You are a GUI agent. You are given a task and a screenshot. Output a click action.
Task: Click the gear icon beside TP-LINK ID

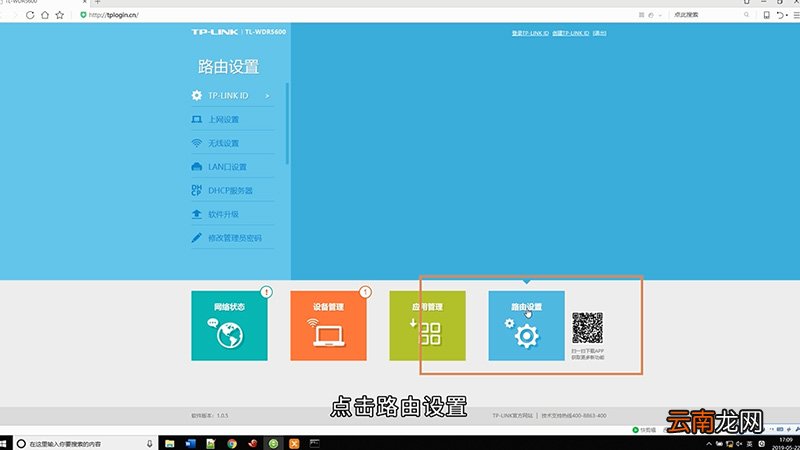[x=196, y=95]
